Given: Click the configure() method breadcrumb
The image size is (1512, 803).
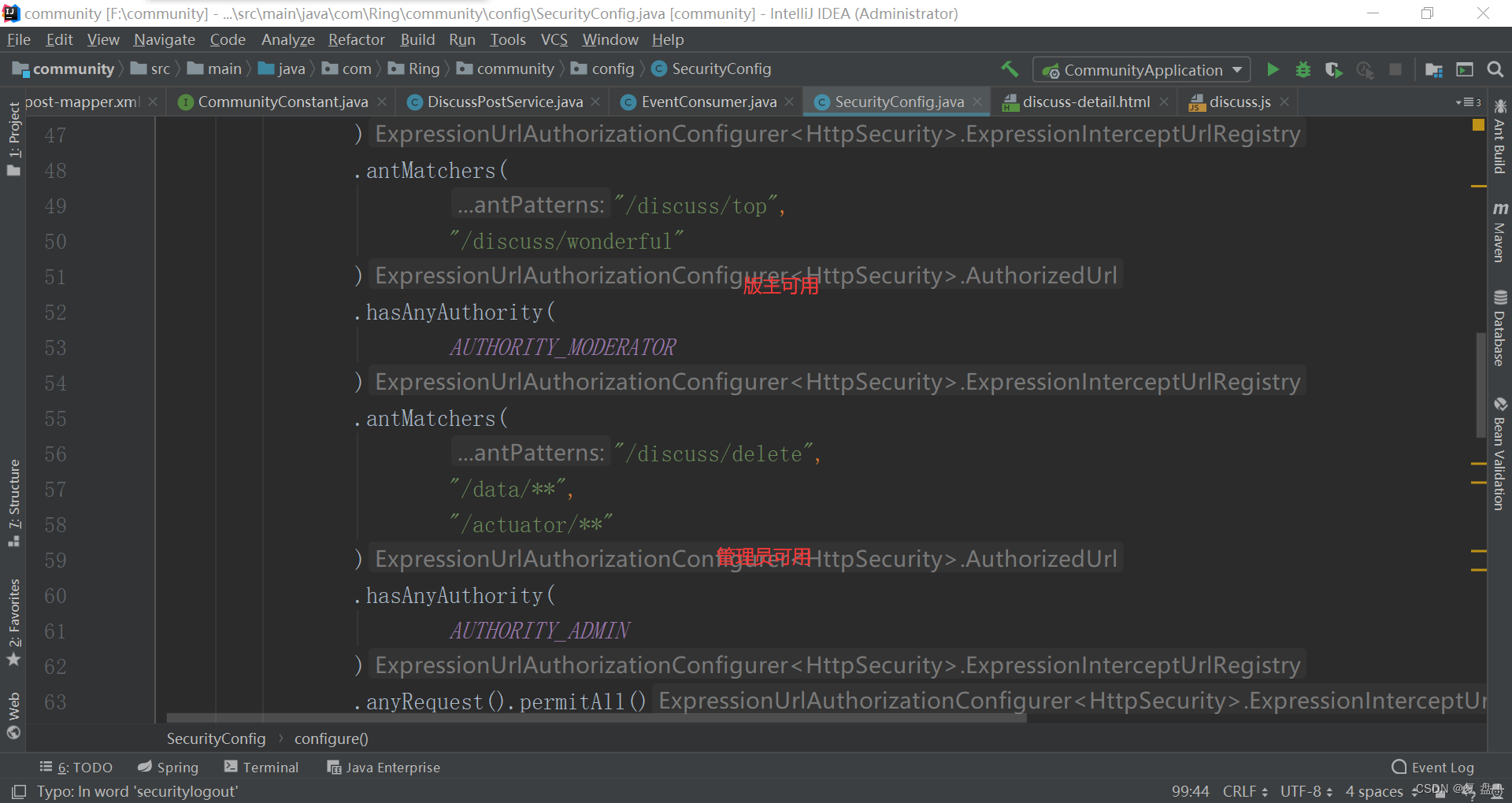Looking at the screenshot, I should click(332, 739).
